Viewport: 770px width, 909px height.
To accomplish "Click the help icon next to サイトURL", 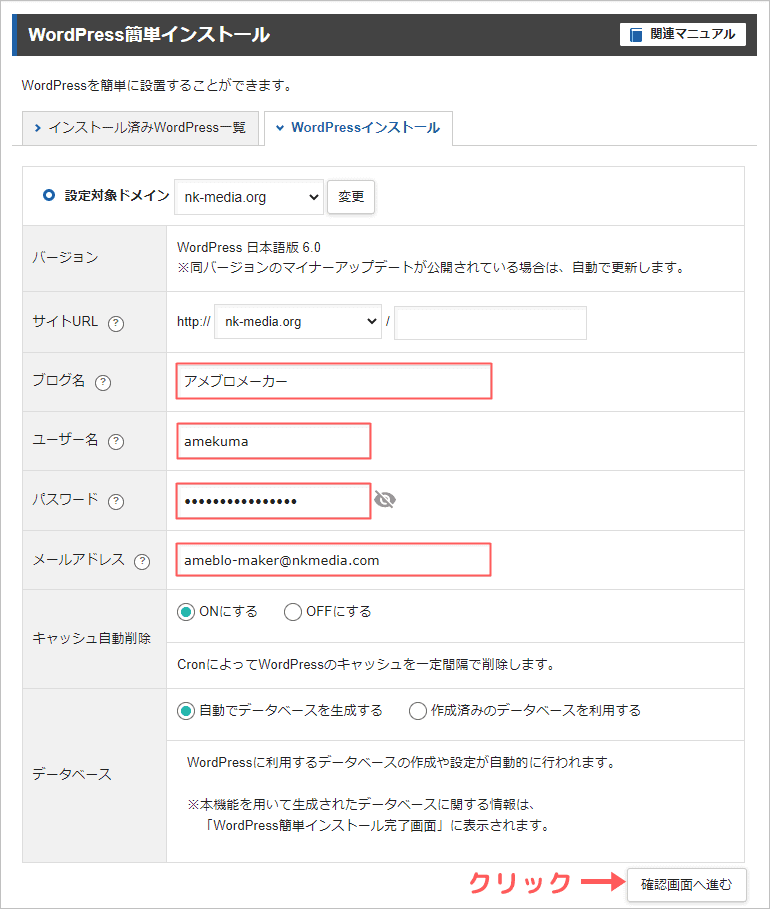I will pyautogui.click(x=116, y=323).
